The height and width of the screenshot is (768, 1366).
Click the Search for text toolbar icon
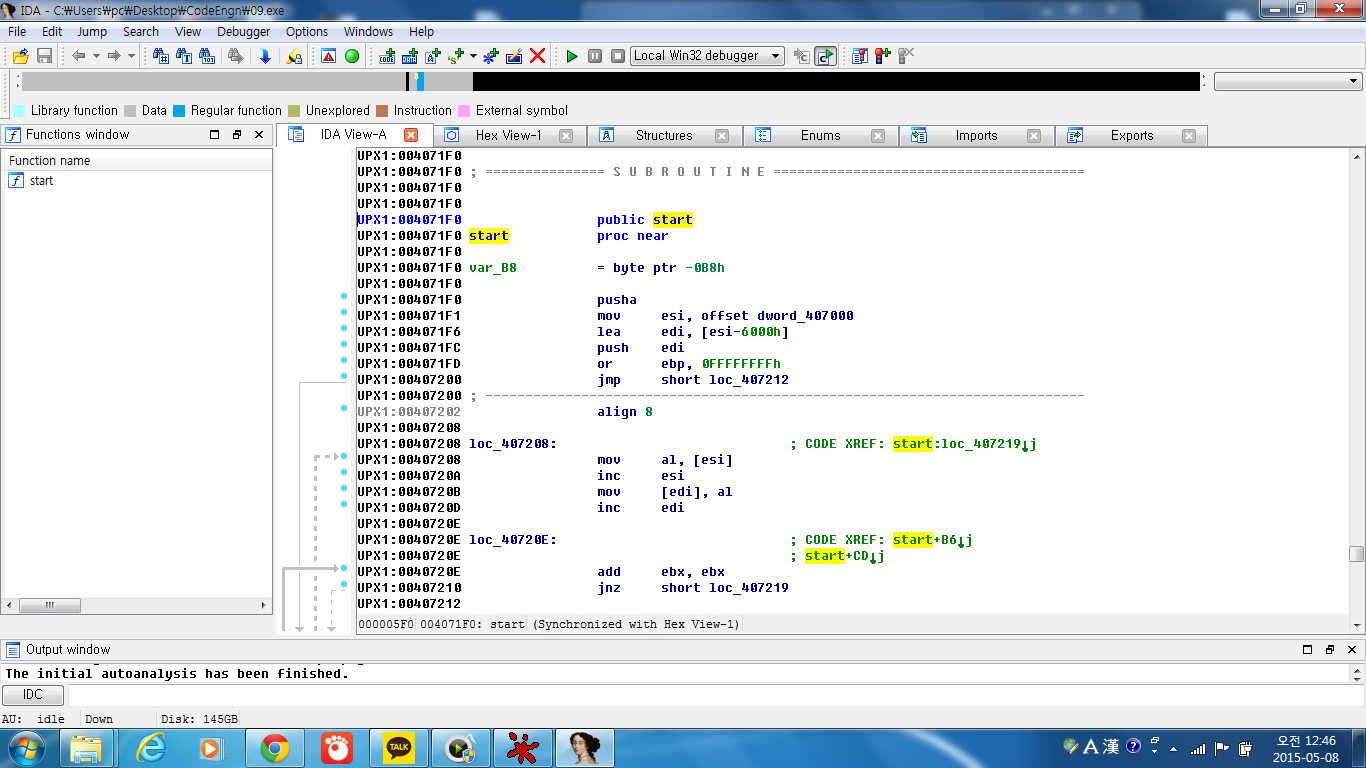[x=184, y=56]
